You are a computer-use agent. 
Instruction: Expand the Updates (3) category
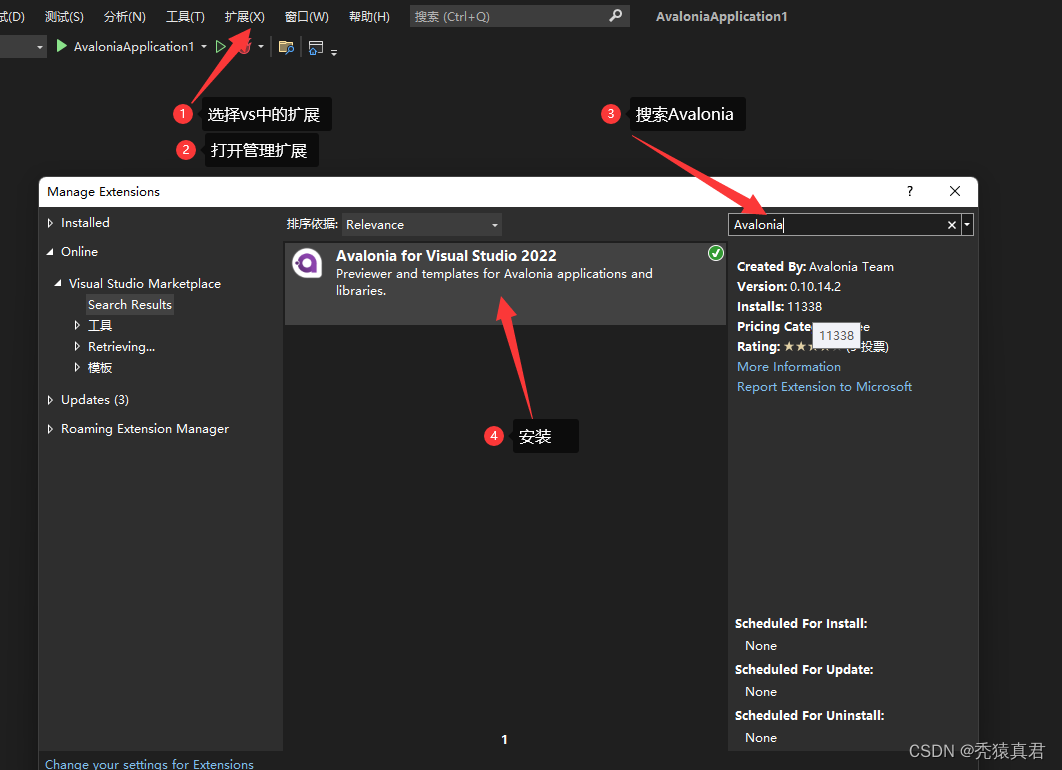[50, 400]
